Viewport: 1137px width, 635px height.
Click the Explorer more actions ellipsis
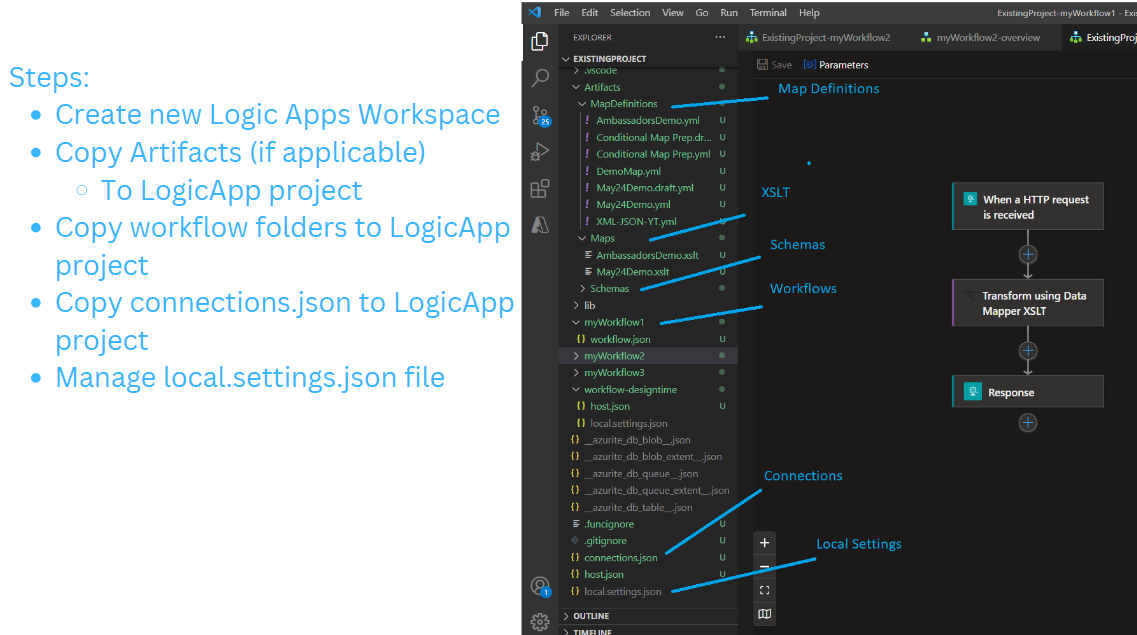(719, 37)
